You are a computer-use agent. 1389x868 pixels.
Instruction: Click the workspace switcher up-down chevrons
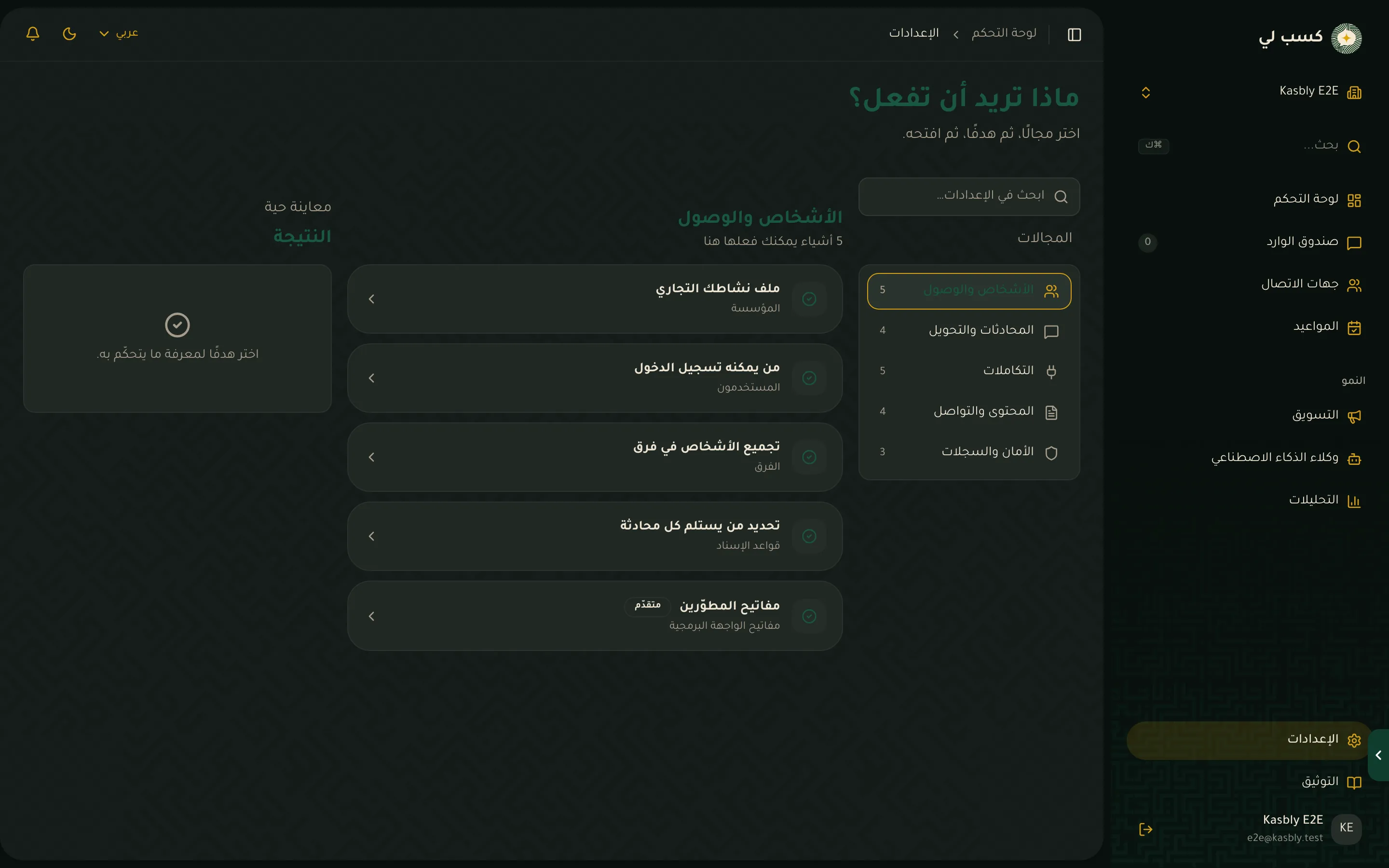point(1145,93)
